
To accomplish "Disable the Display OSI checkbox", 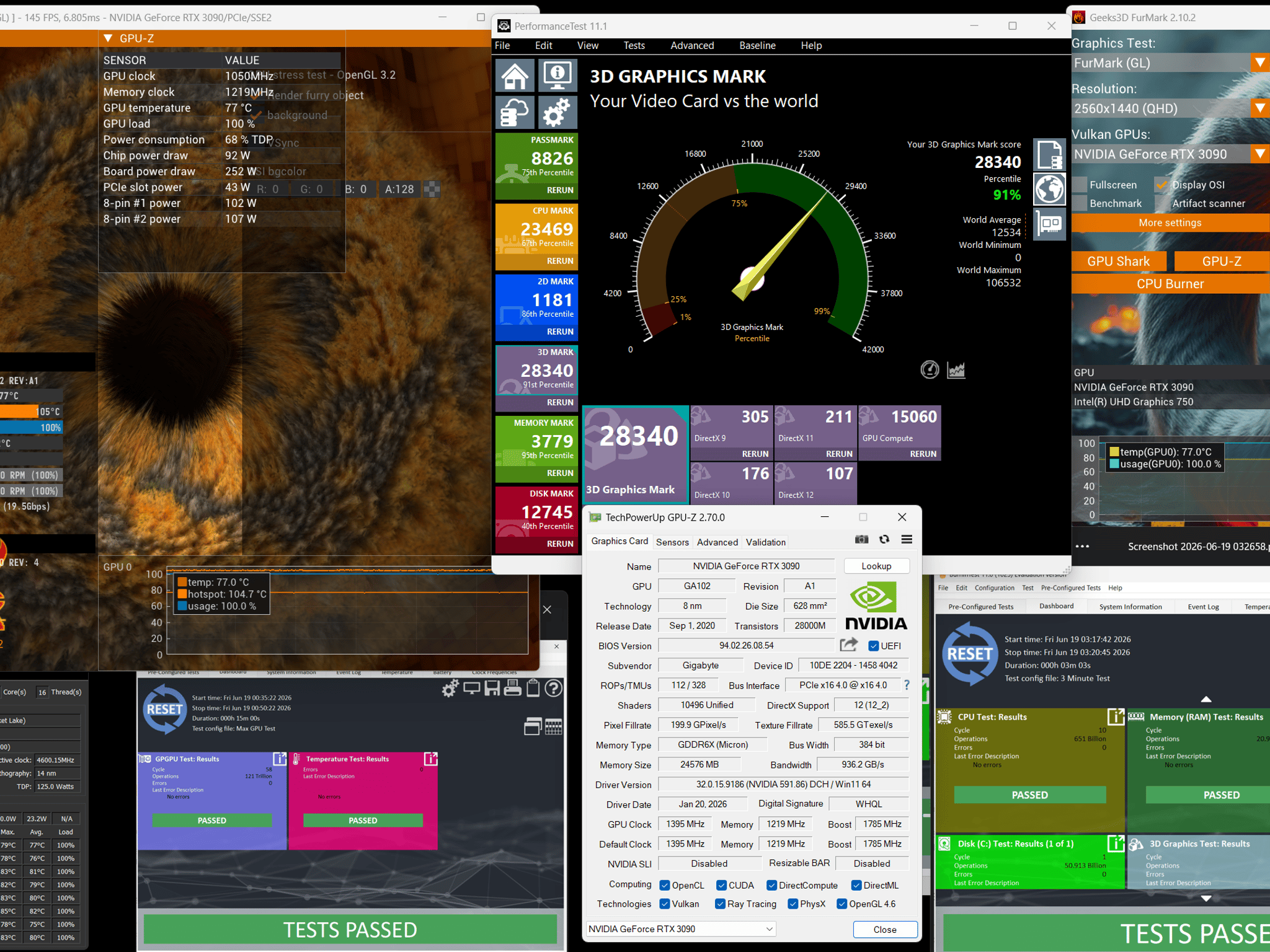I will pyautogui.click(x=1161, y=185).
